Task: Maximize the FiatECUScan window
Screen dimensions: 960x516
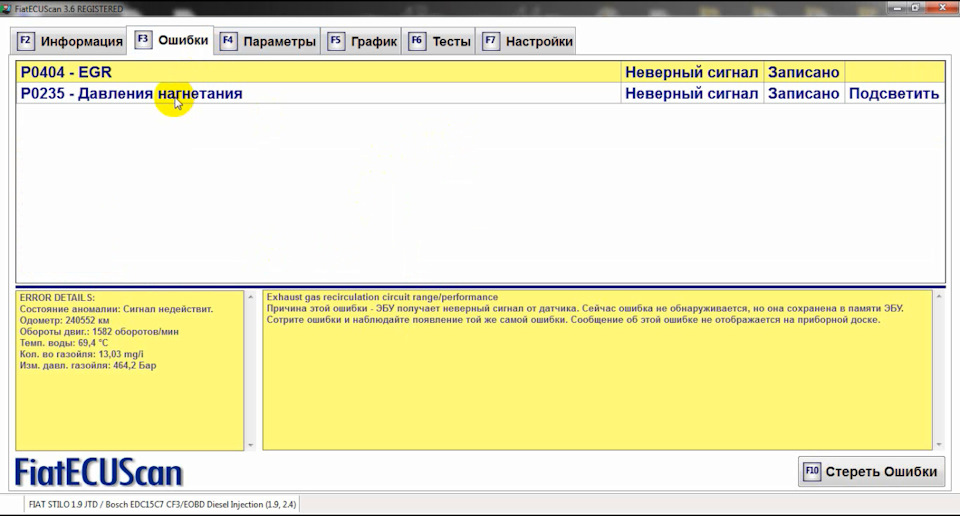Action: tap(915, 8)
